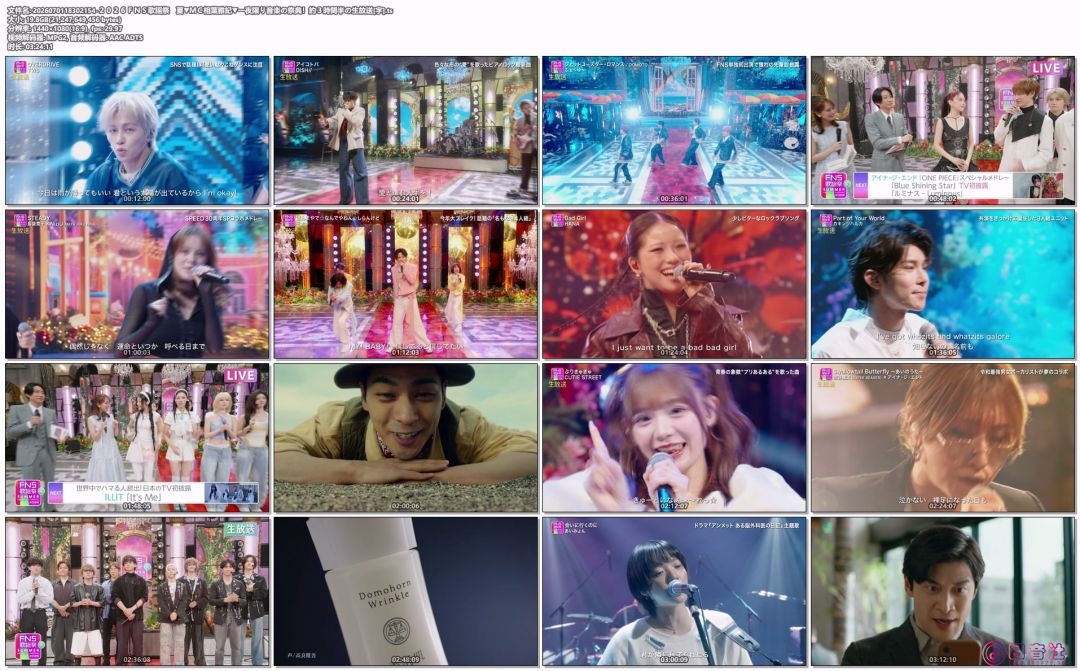View the 03:12:10 man in suit frame

[x=943, y=592]
